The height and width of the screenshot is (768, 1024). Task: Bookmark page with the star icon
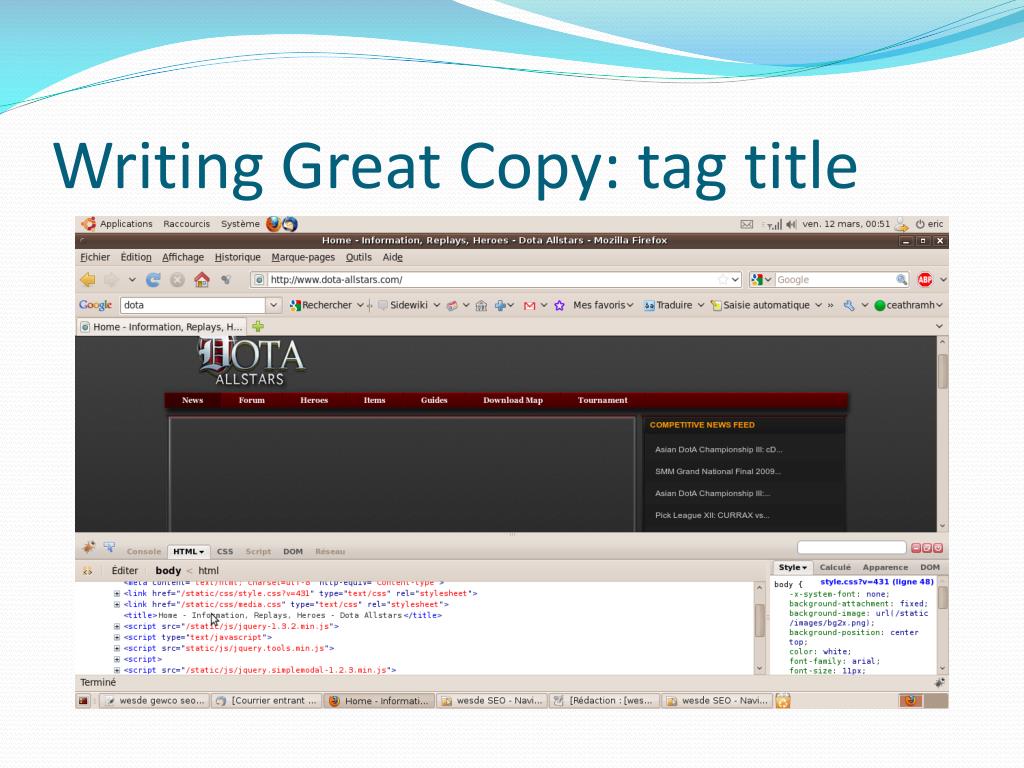723,280
